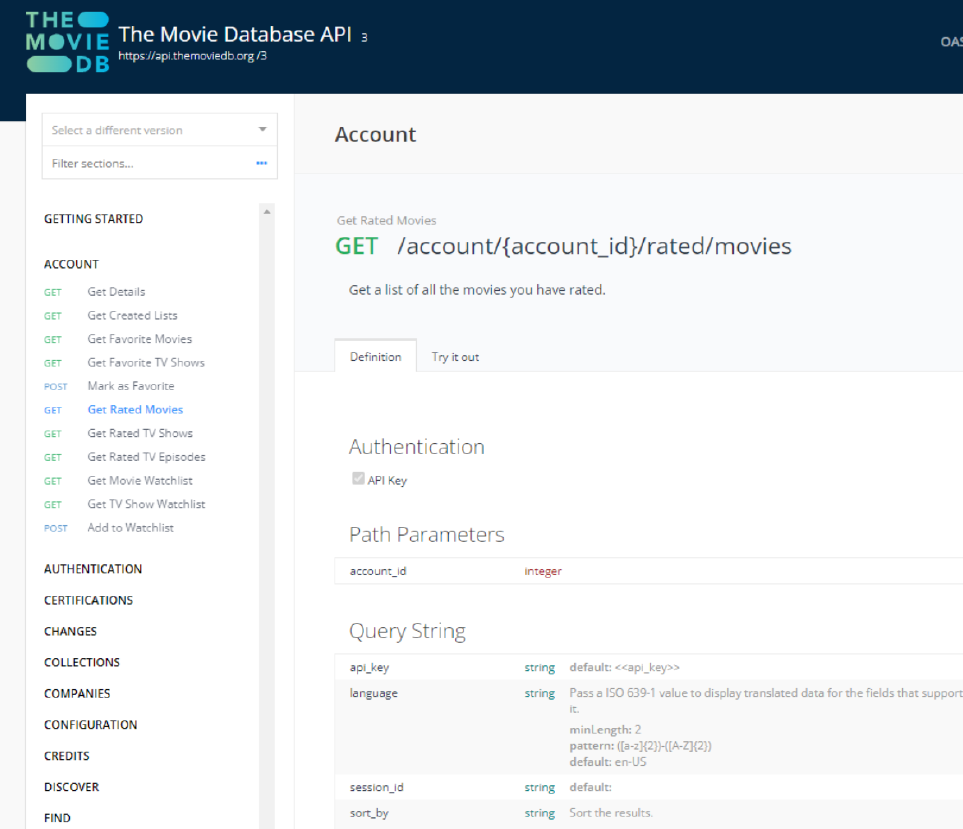Viewport: 963px width, 829px height.
Task: Click the api_key query string row
Action: pos(649,667)
